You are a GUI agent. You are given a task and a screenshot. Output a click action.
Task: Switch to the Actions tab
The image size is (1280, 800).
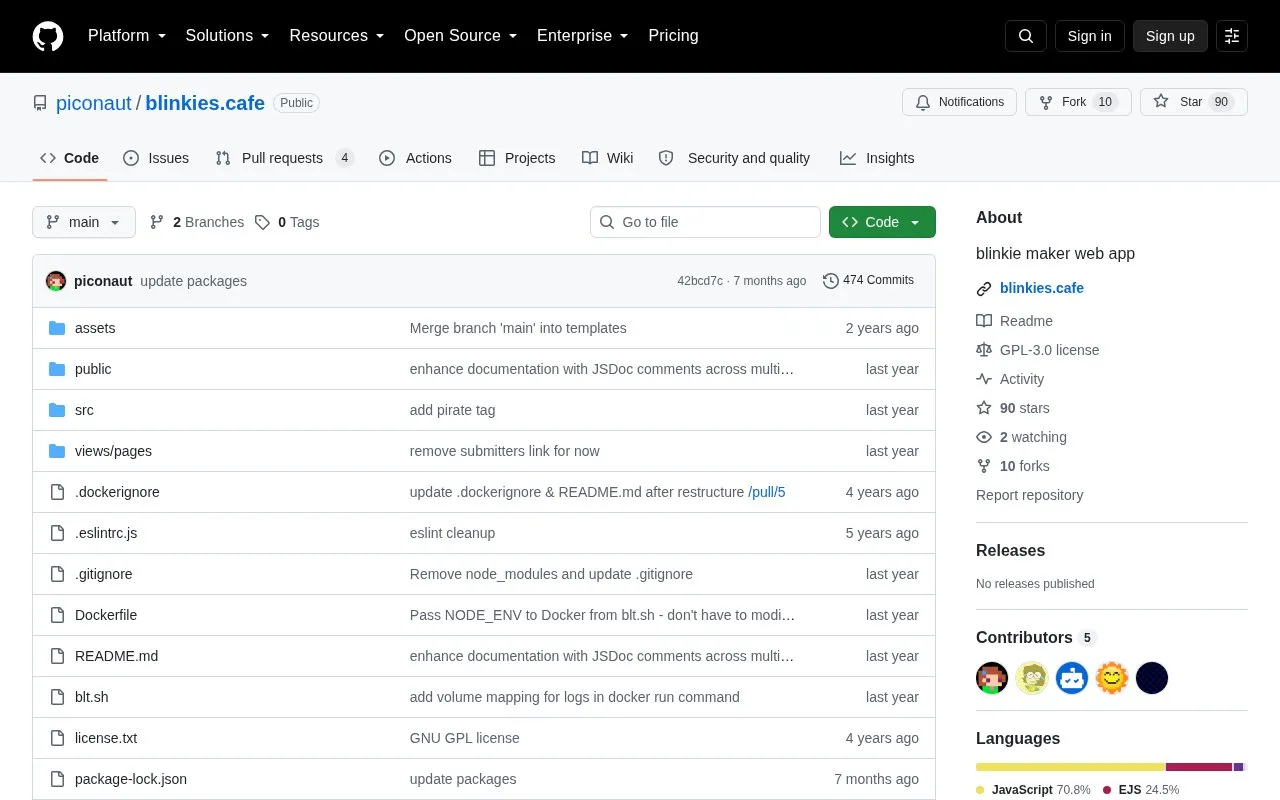pos(415,158)
